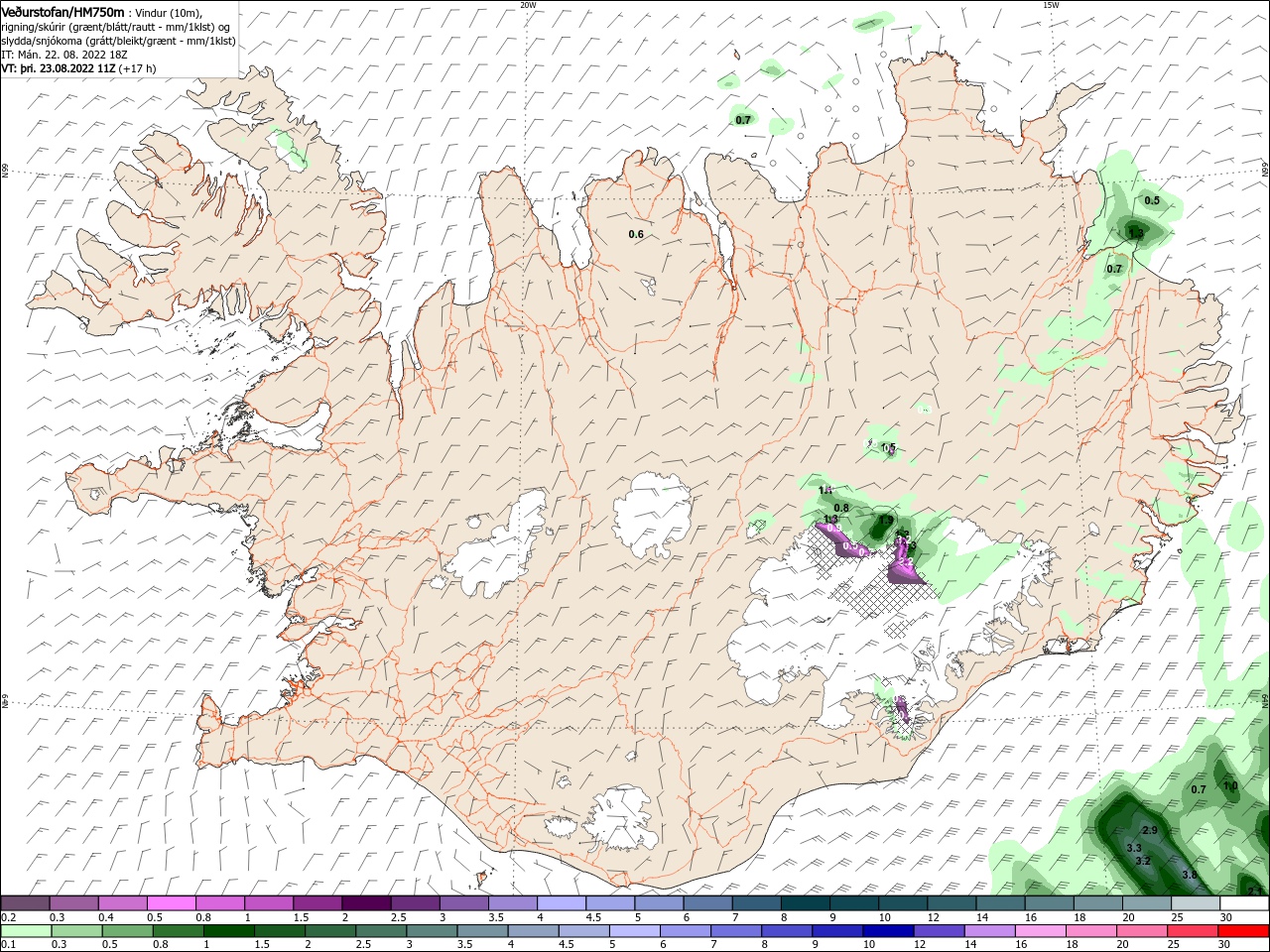Select bottom-row legend swatch starting at 2
Image resolution: width=1270 pixels, height=952 pixels.
(x=330, y=931)
